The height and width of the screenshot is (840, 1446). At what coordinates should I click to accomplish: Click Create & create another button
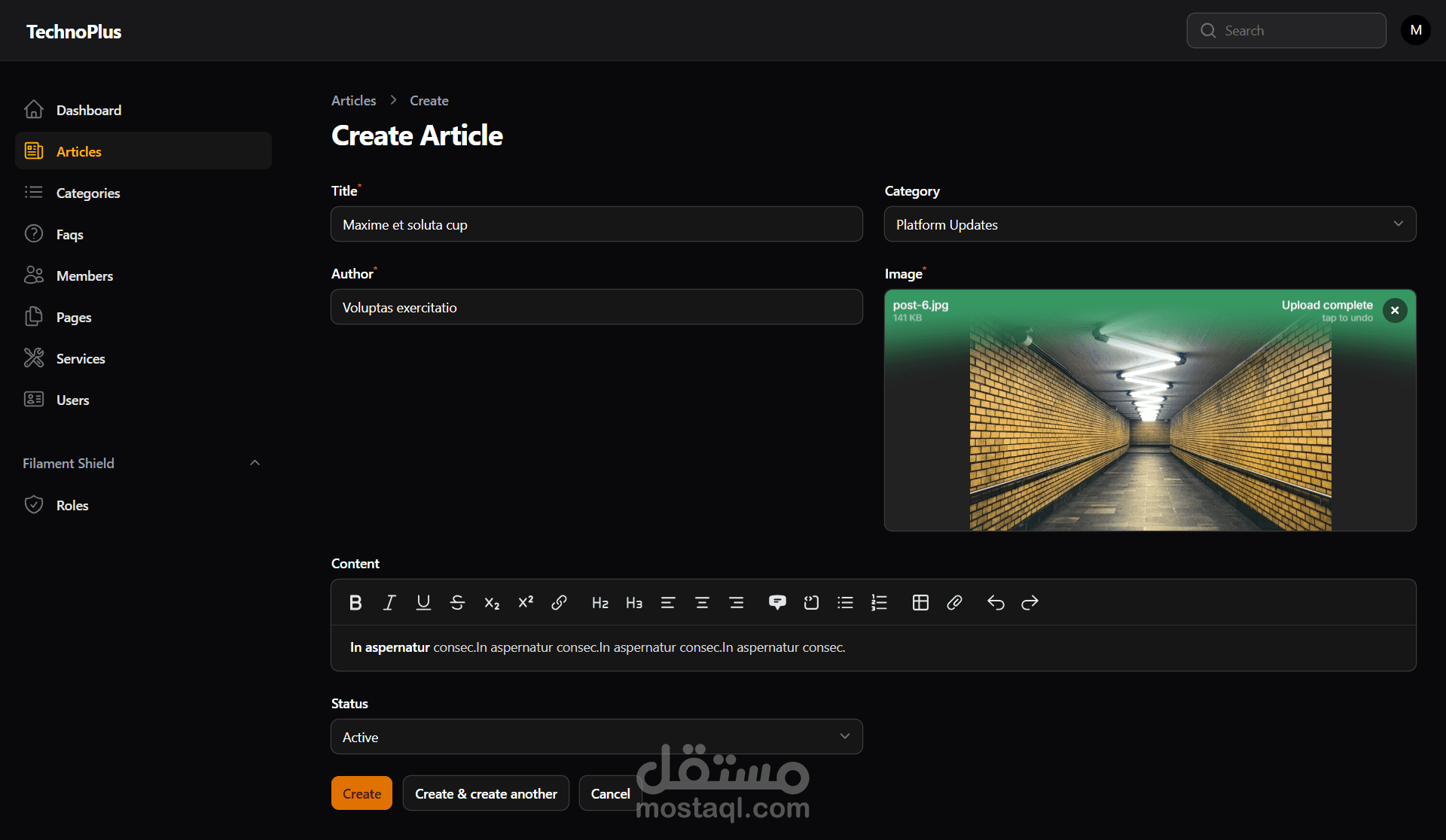[x=486, y=793]
